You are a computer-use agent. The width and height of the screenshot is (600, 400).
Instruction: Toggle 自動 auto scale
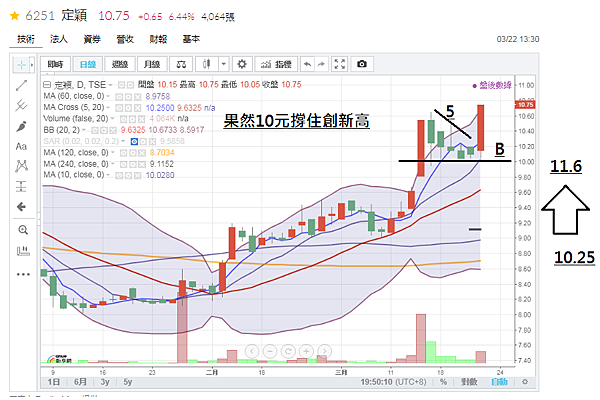pos(499,382)
